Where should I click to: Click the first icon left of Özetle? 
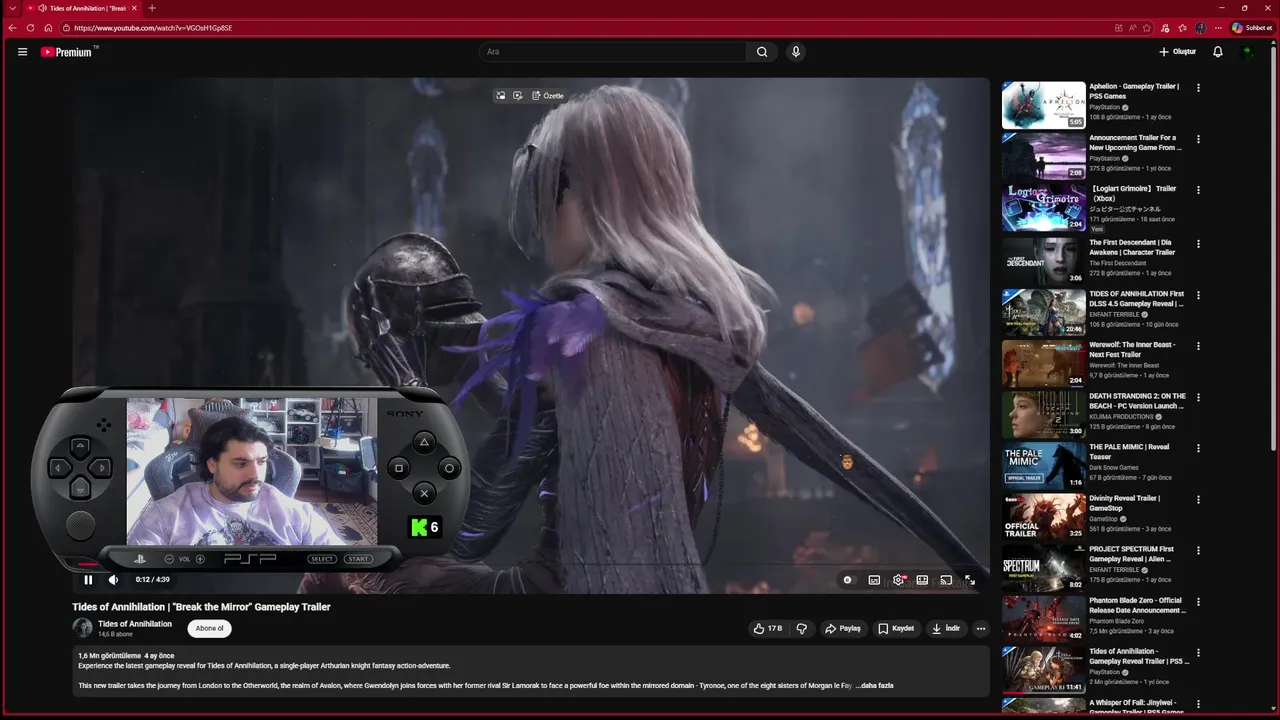click(501, 96)
